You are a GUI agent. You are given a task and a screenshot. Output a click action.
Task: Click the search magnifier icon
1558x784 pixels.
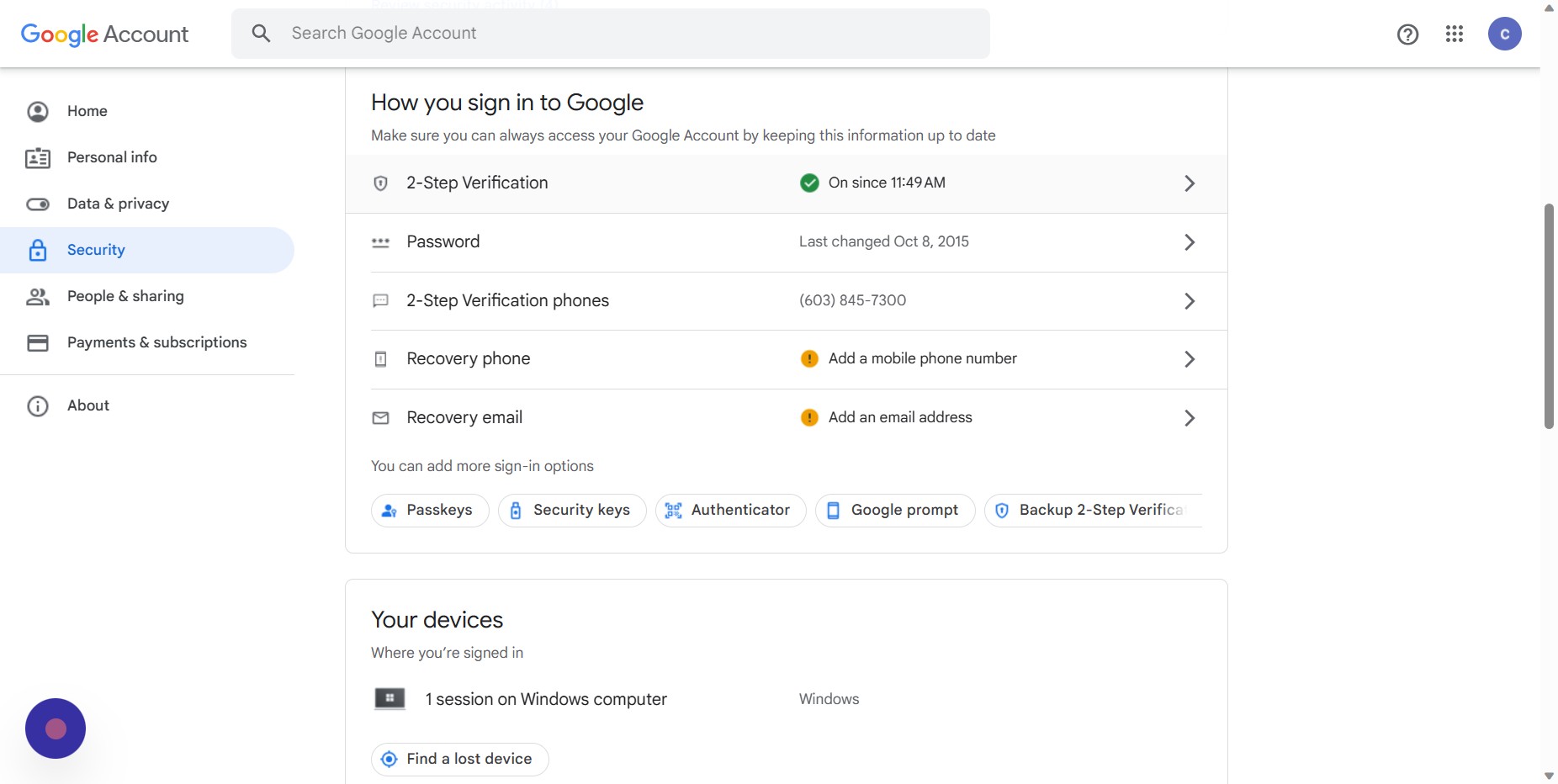coord(261,34)
